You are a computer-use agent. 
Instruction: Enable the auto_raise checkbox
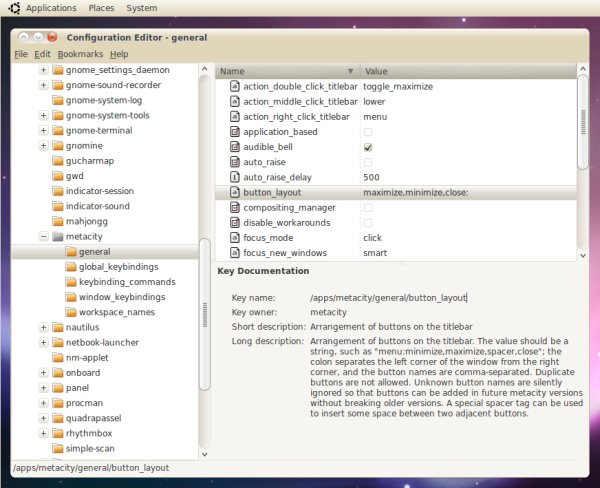(x=368, y=162)
